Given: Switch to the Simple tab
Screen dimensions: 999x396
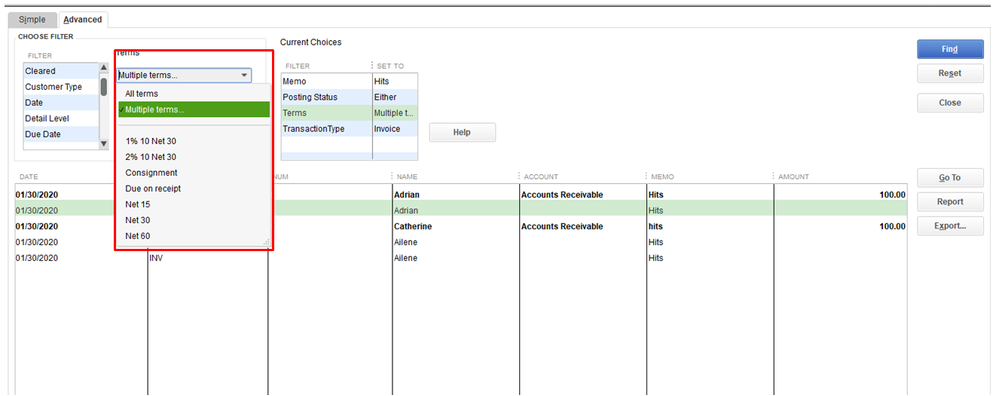Looking at the screenshot, I should (32, 20).
